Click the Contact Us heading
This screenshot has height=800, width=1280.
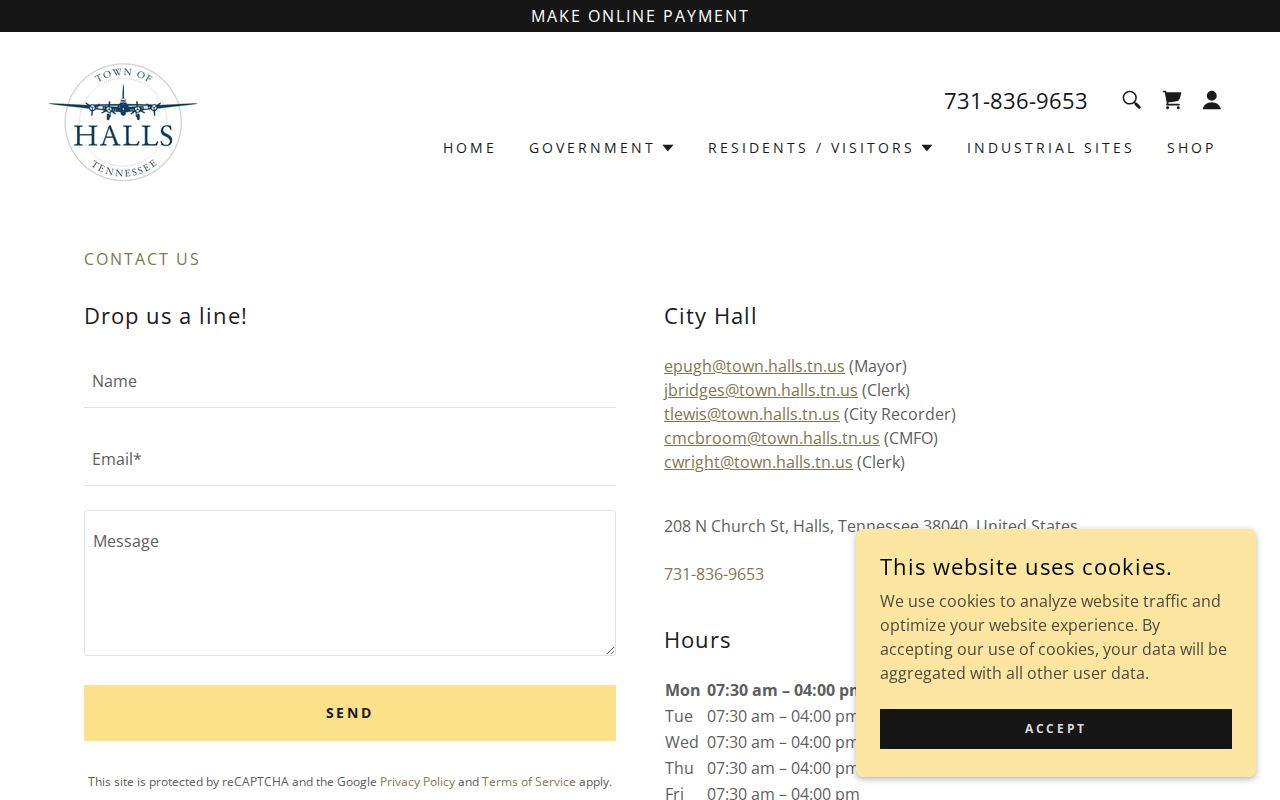tap(142, 259)
